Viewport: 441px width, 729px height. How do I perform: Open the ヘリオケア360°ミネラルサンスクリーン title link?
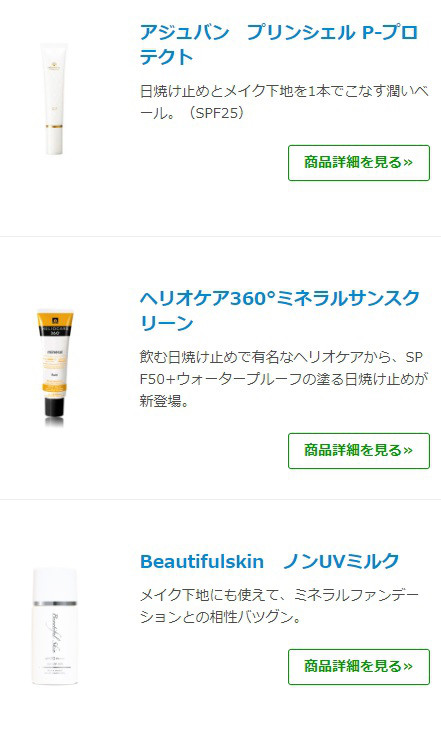click(x=280, y=310)
